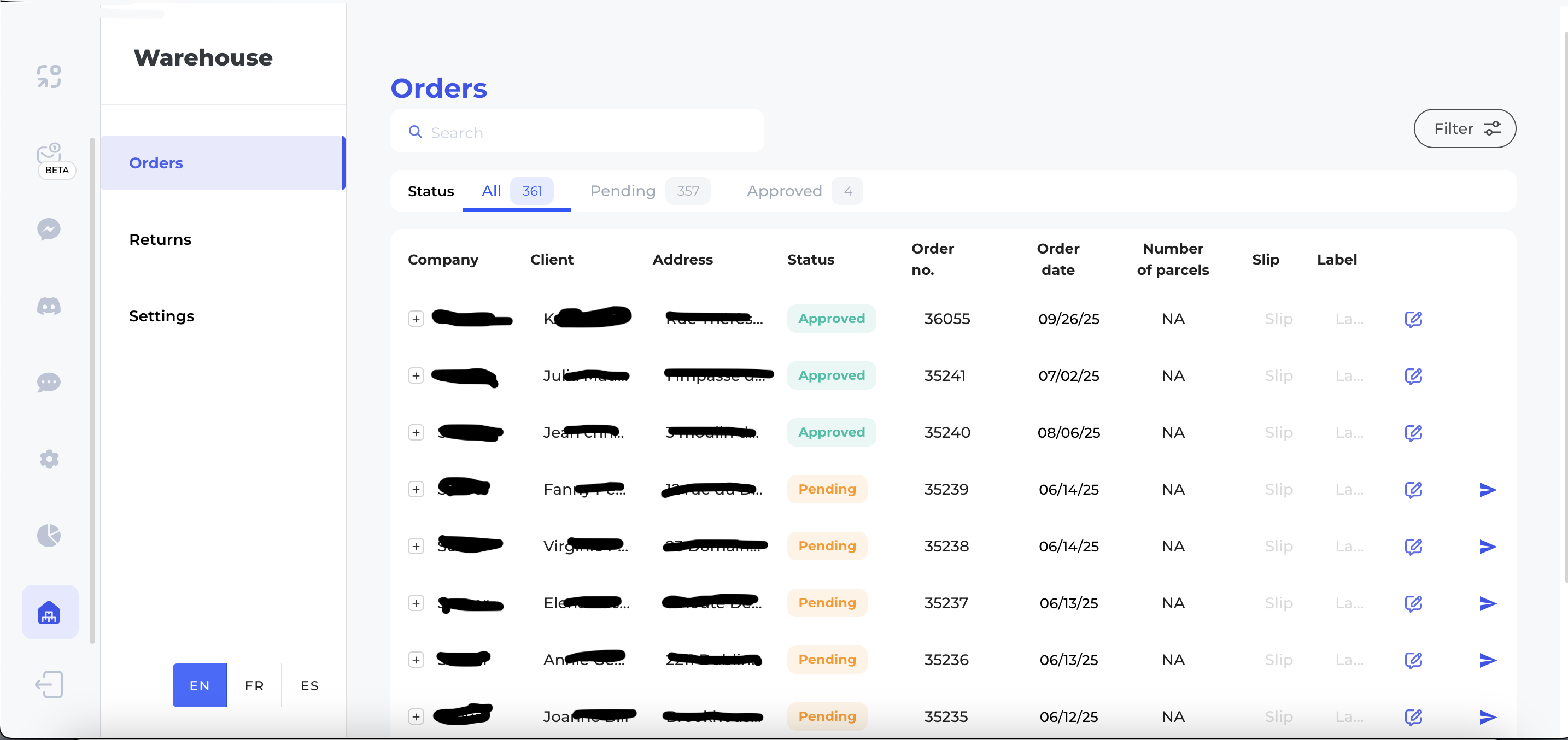Open the Discord icon in the sidebar
The image size is (1568, 740).
point(49,306)
